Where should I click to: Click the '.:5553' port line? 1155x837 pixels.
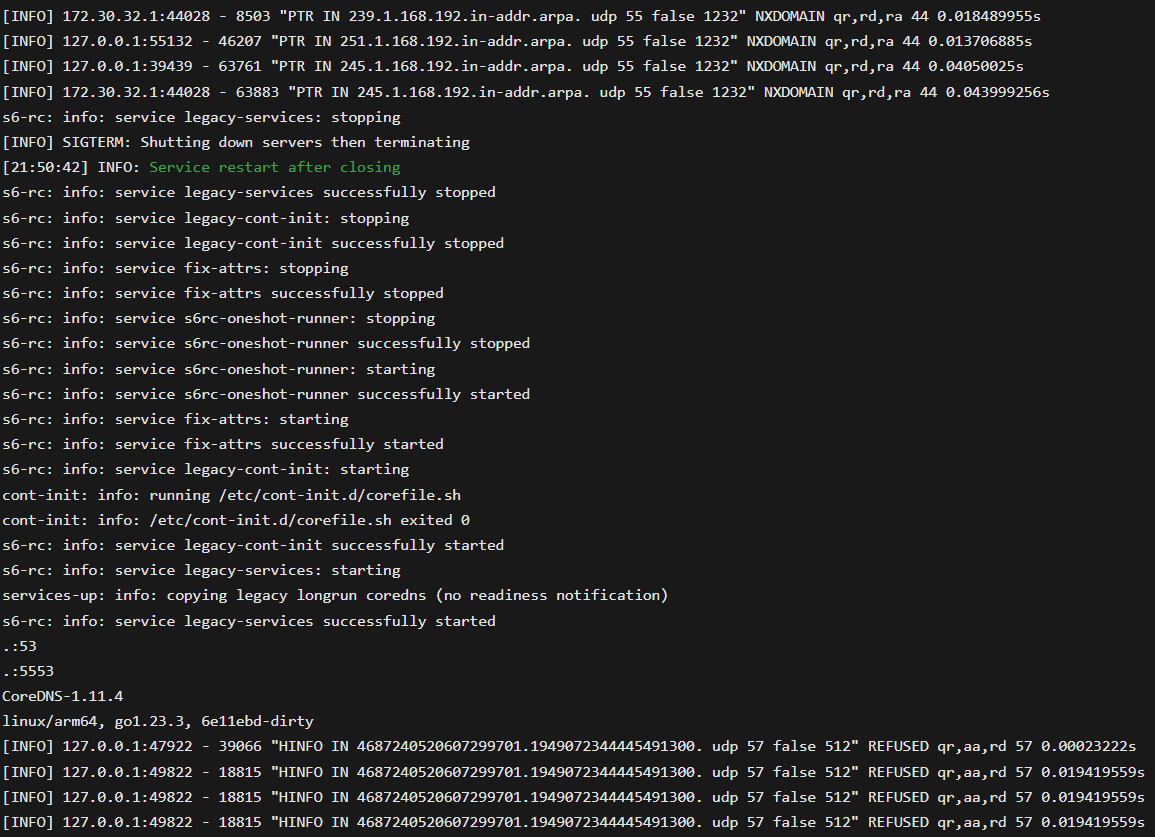[28, 671]
